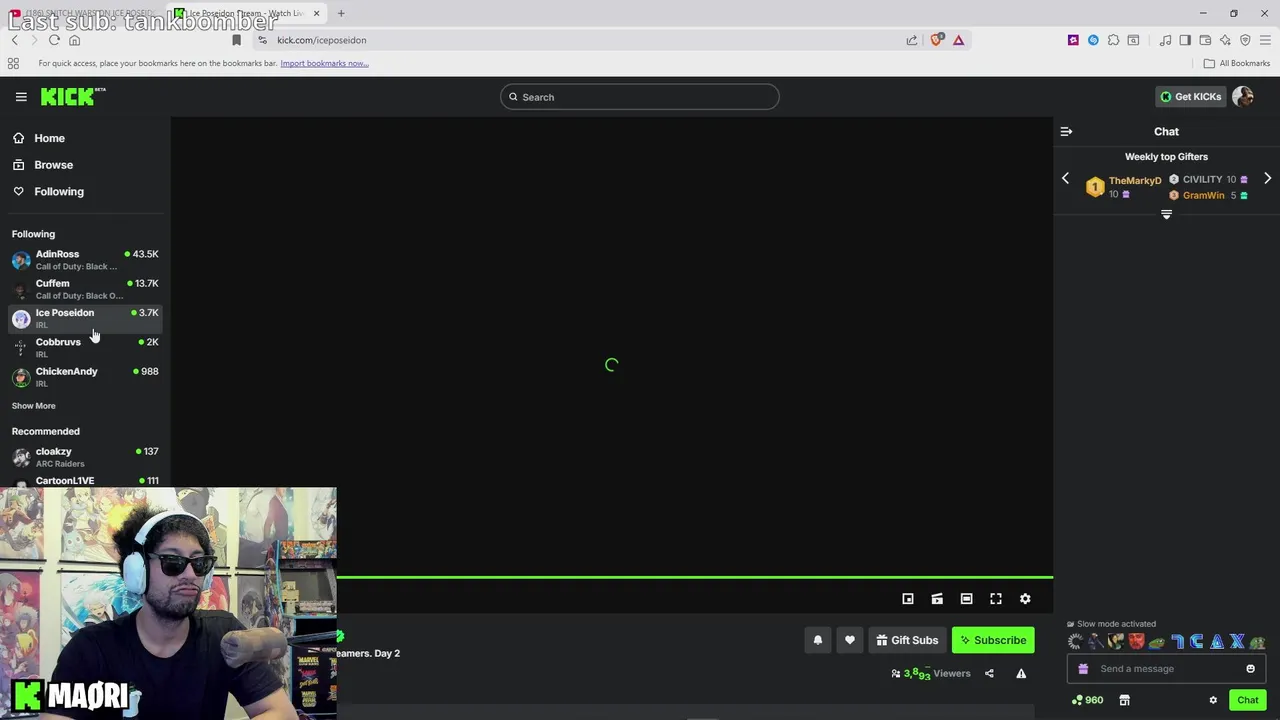Open AdinRoss channel in Following list
Image resolution: width=1280 pixels, height=720 pixels.
(x=85, y=260)
